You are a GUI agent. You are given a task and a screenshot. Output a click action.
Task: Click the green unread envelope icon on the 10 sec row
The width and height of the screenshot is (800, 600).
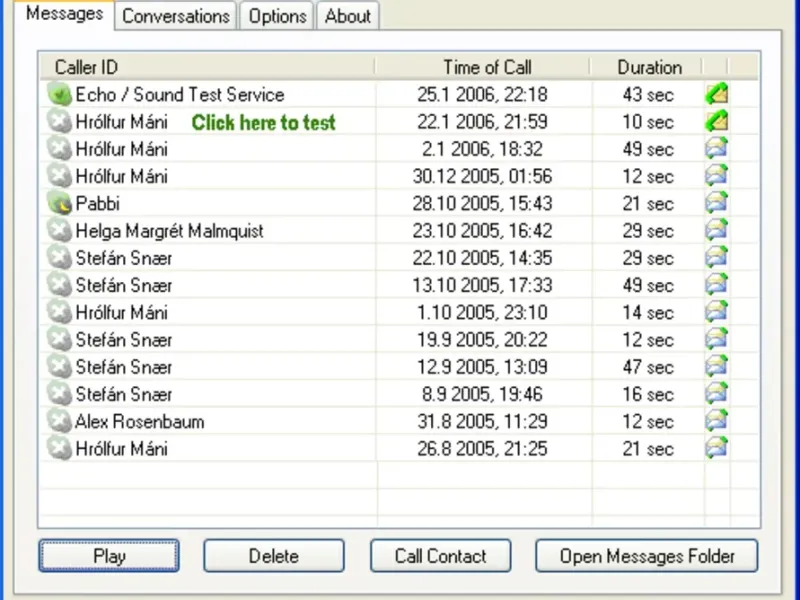(x=717, y=121)
